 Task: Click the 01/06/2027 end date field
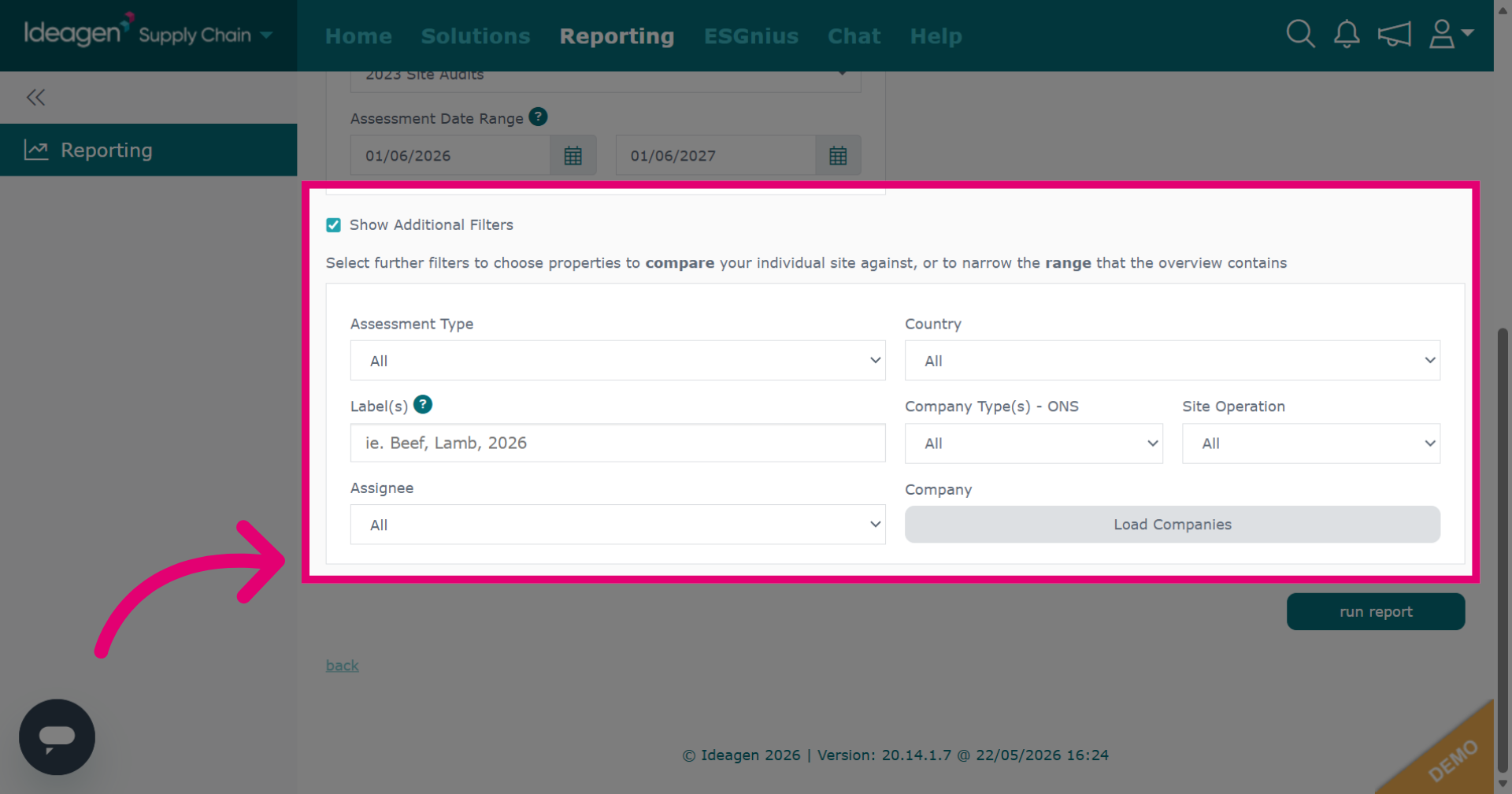pyautogui.click(x=715, y=155)
